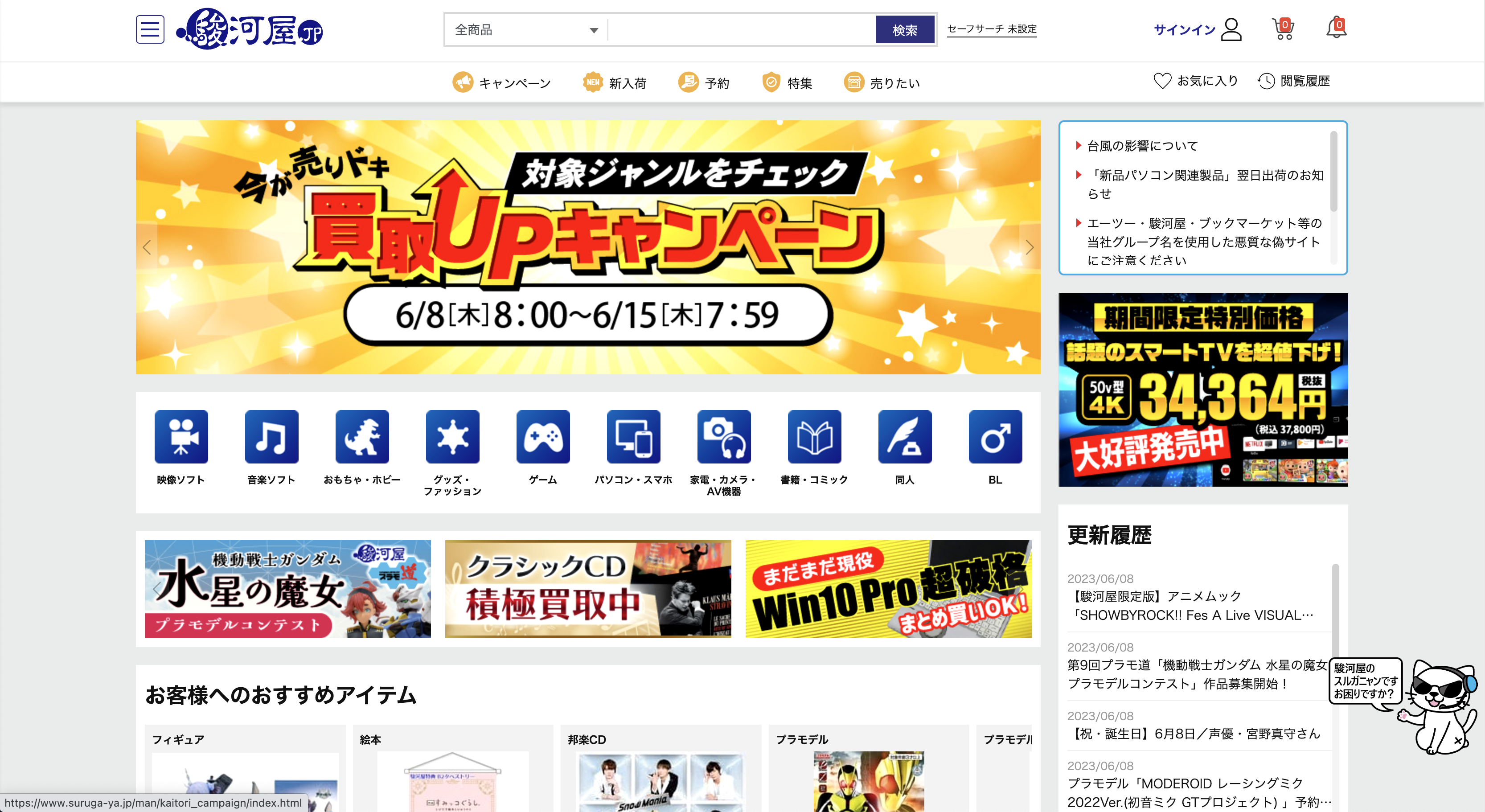Screen dimensions: 1485x812
Task: Open the 同人 quill pen icon
Action: pyautogui.click(x=904, y=437)
